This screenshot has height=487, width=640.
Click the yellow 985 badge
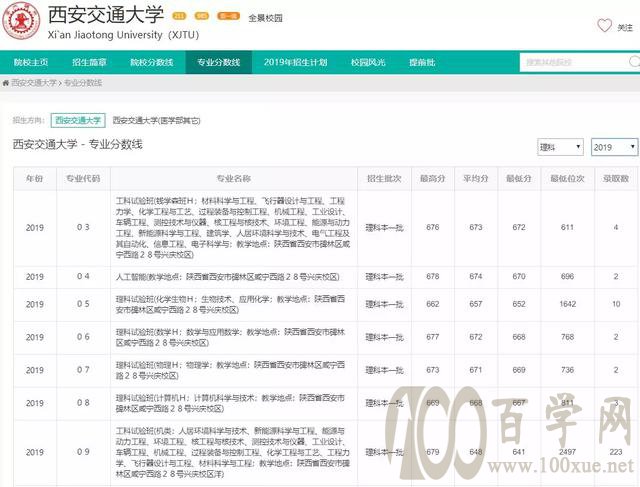coord(202,16)
